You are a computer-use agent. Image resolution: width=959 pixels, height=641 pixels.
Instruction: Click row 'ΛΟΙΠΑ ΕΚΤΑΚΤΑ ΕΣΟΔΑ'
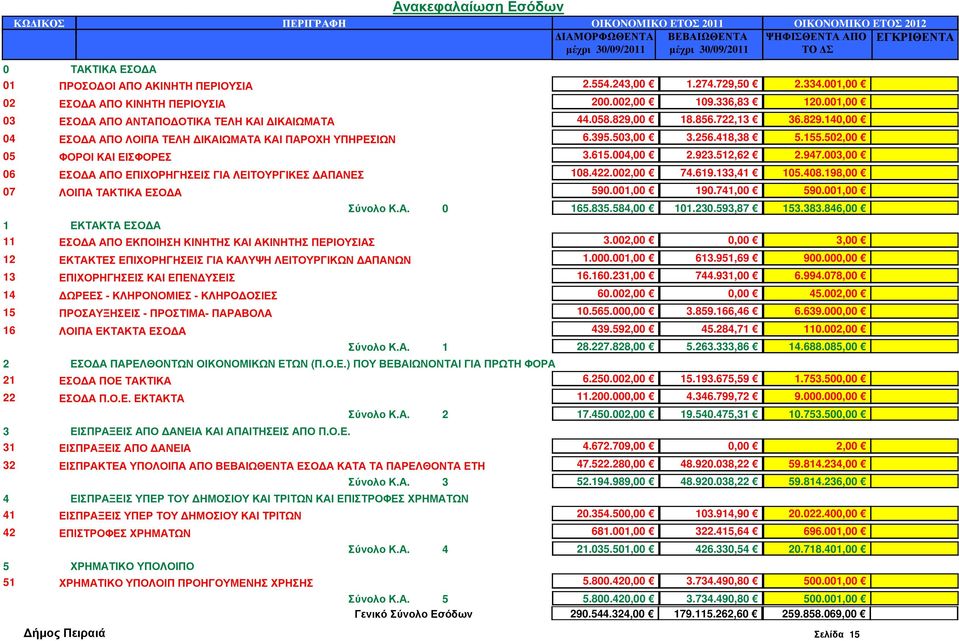click(122, 331)
